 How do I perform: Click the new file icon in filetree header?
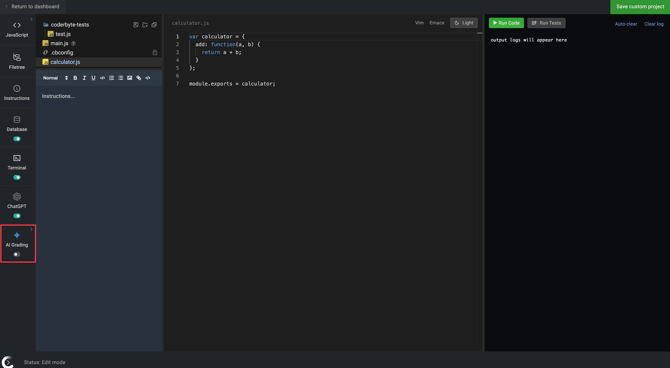click(136, 25)
